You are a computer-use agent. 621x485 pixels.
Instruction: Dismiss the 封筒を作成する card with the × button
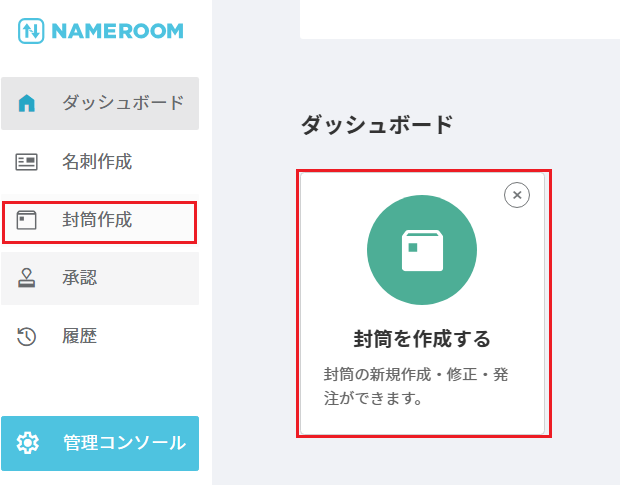(517, 196)
